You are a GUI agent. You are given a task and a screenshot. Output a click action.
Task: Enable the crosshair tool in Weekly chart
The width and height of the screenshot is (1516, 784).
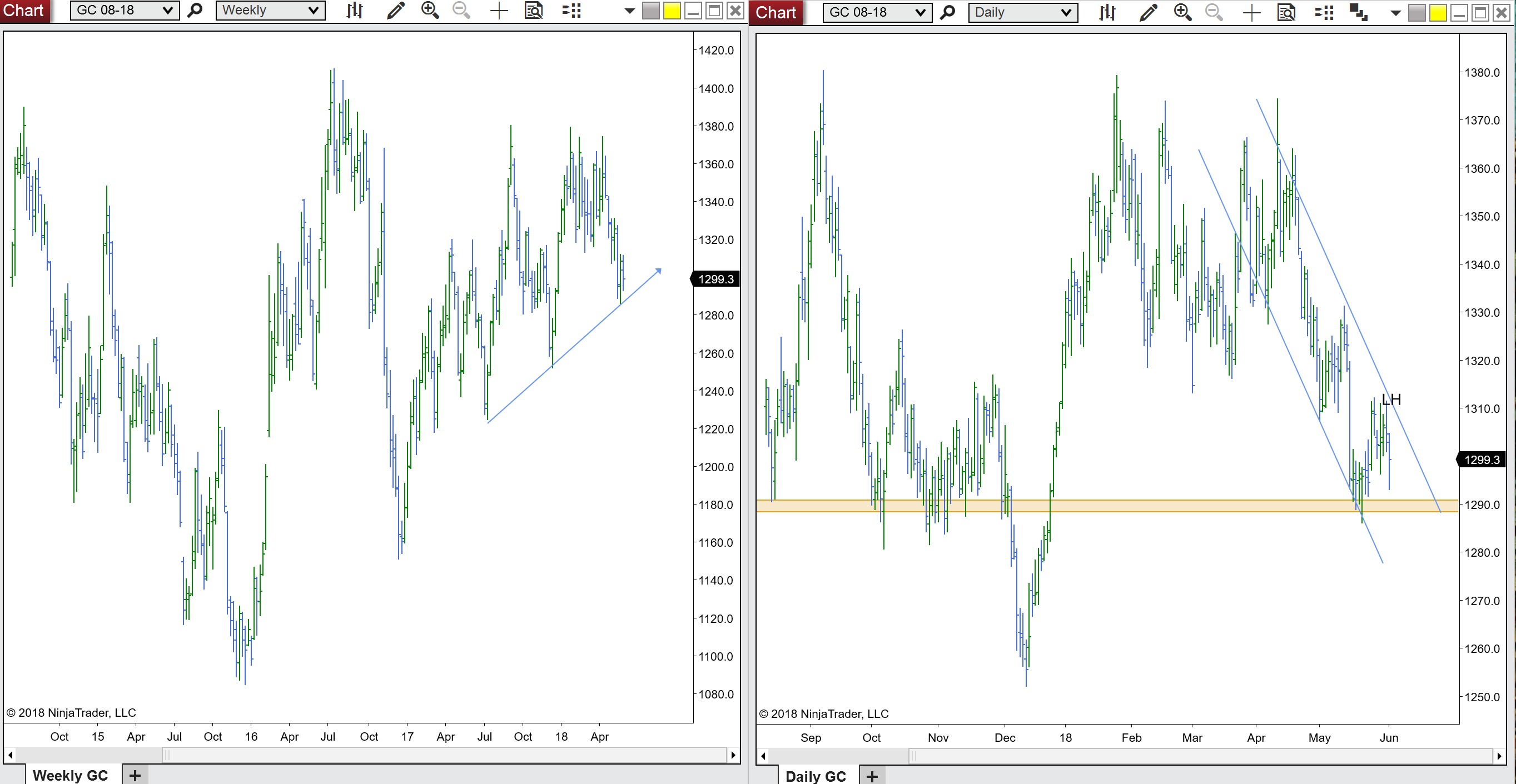point(499,11)
